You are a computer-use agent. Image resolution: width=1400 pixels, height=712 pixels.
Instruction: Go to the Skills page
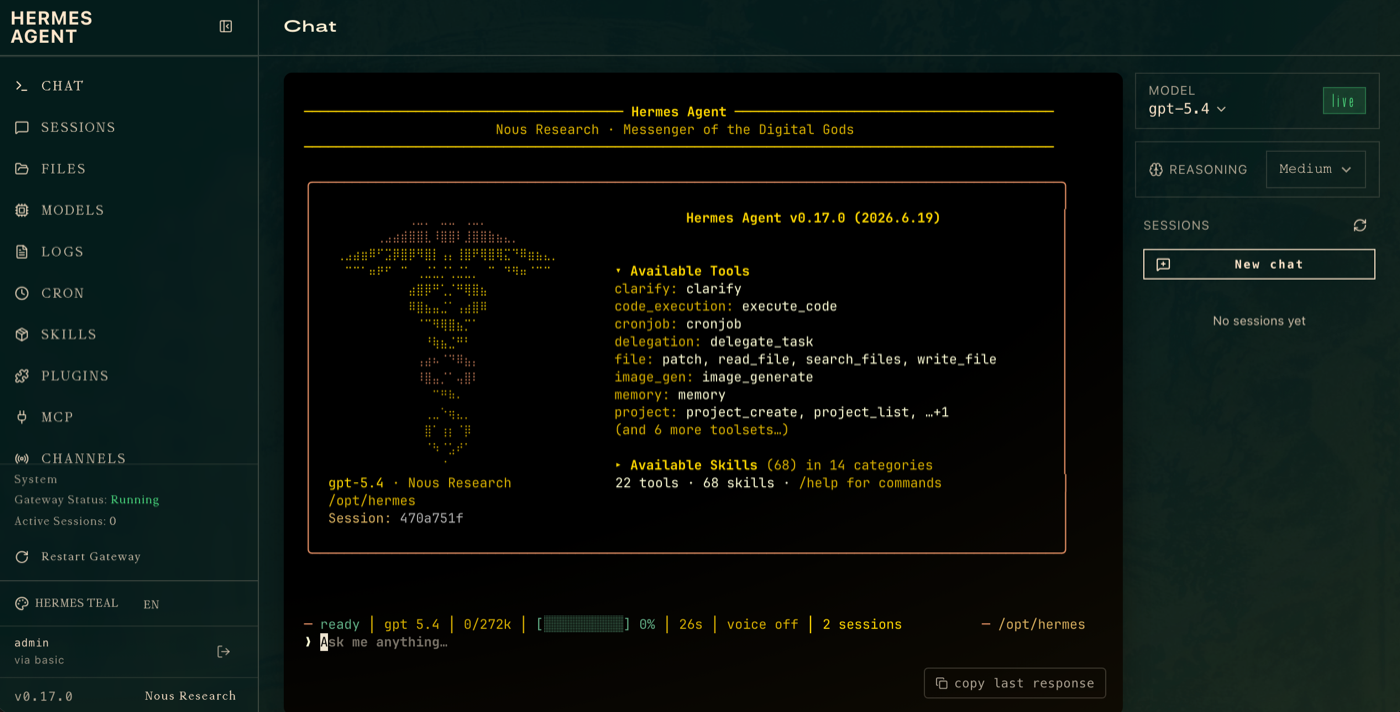(x=129, y=335)
